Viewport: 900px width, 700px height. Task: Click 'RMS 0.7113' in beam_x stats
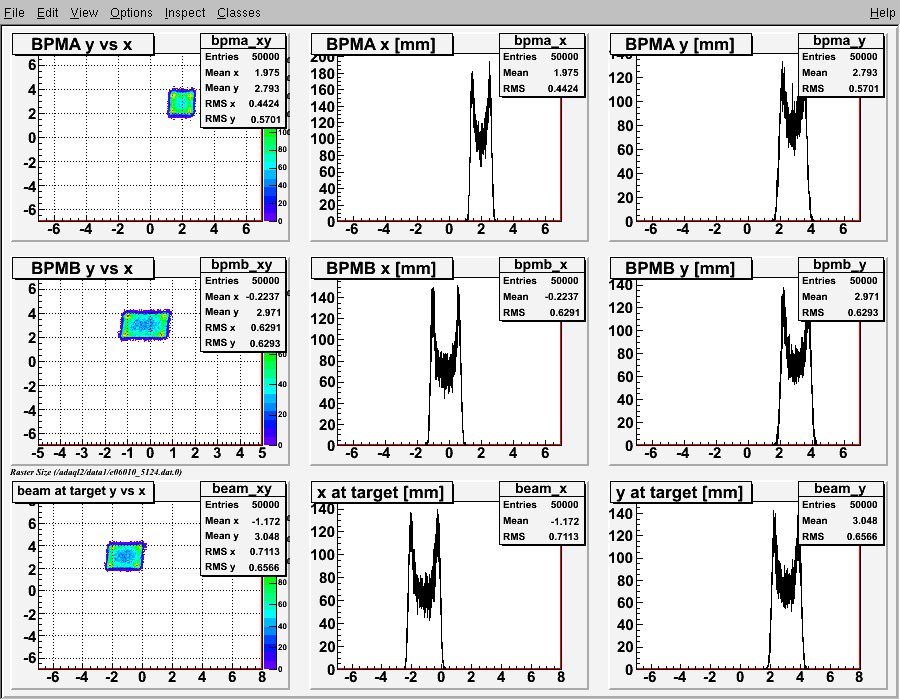[541, 536]
